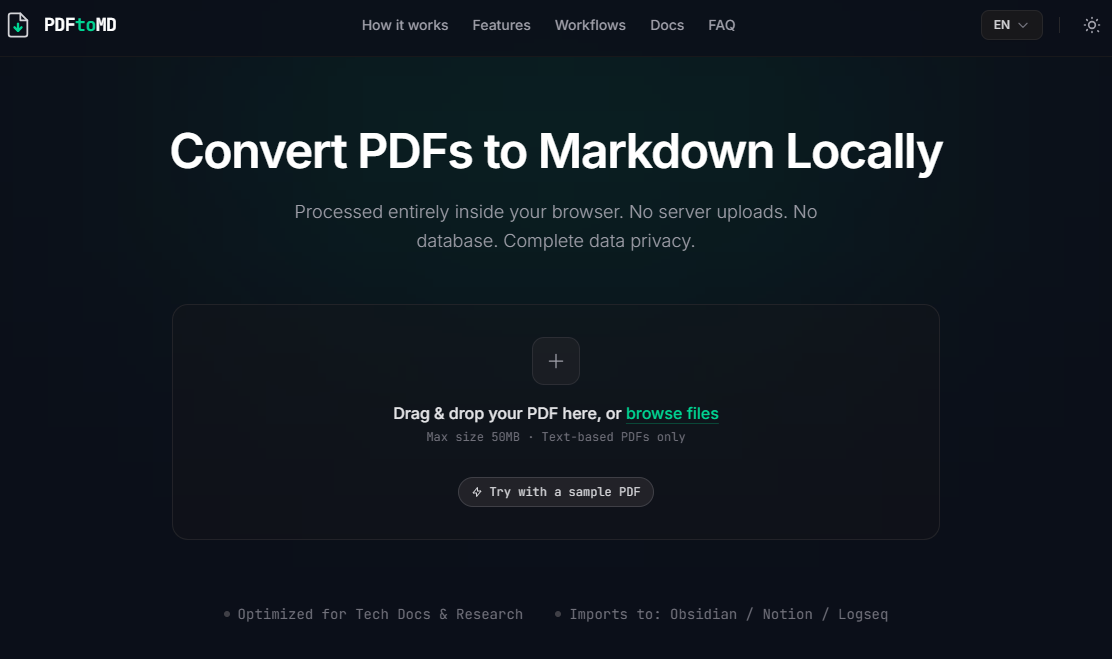Try with a sample PDF button

point(556,492)
